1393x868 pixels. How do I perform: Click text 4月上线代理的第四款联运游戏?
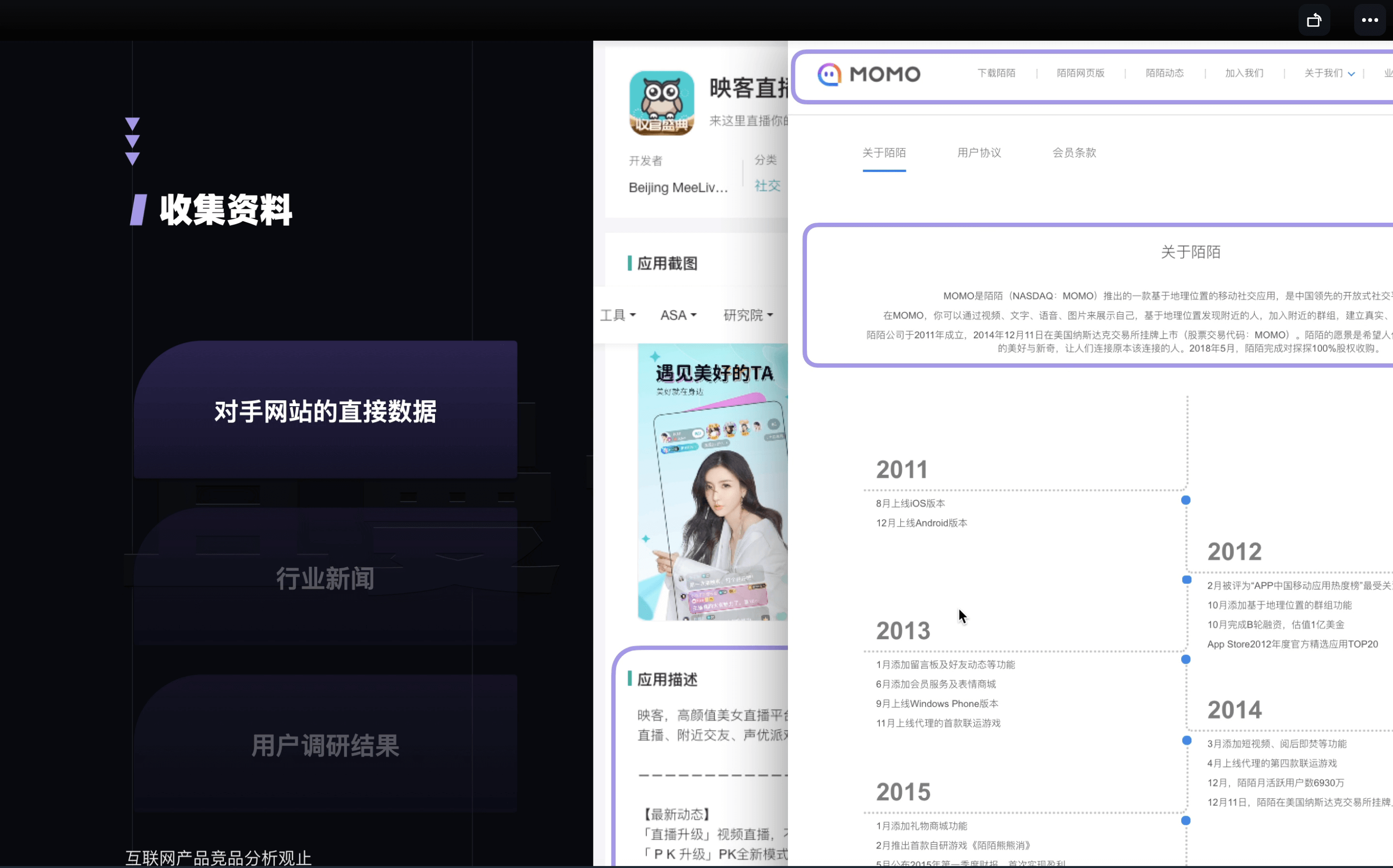point(1272,764)
